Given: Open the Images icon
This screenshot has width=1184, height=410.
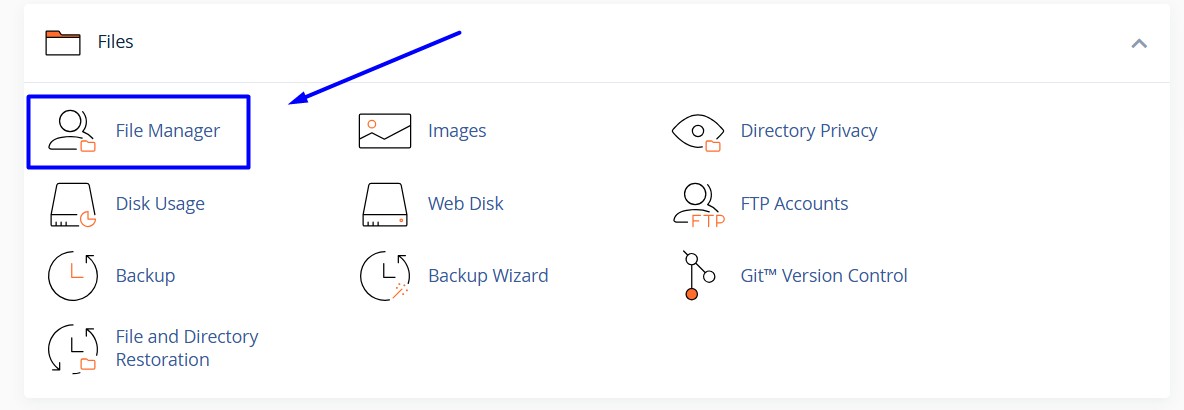Looking at the screenshot, I should (385, 131).
